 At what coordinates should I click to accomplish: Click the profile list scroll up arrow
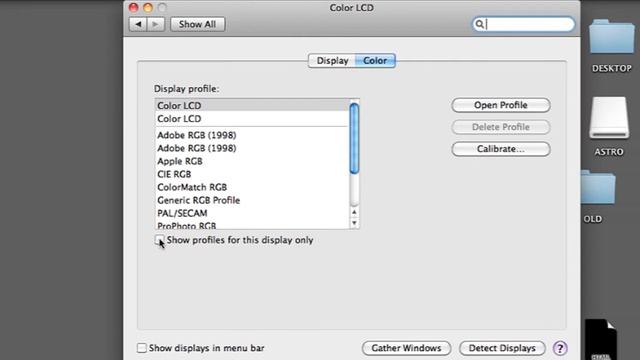[x=354, y=212]
